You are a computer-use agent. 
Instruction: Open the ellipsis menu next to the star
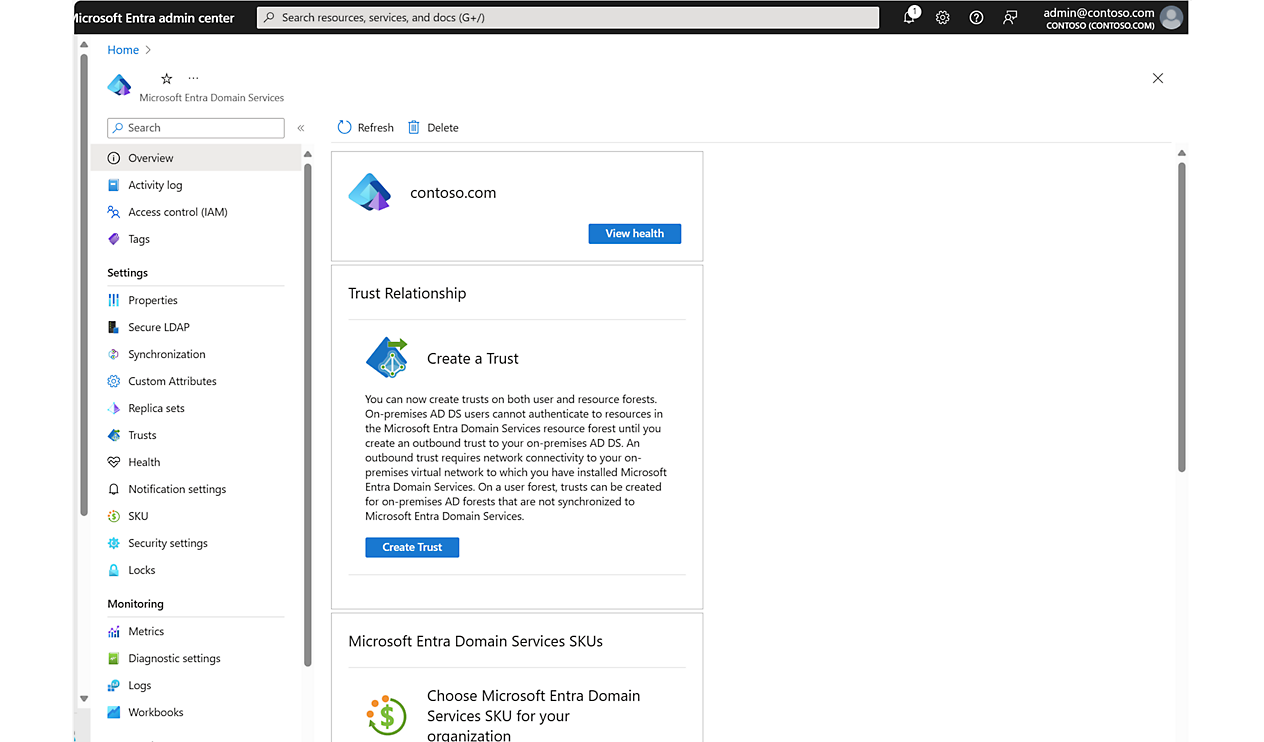point(193,78)
